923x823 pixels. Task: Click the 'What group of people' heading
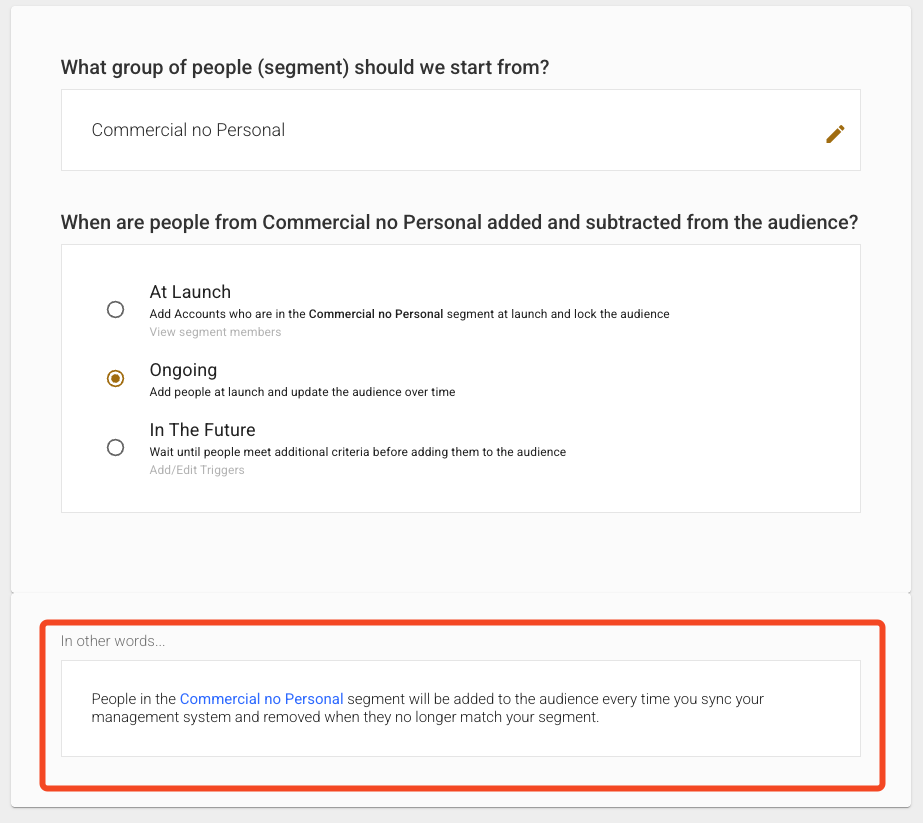point(305,68)
